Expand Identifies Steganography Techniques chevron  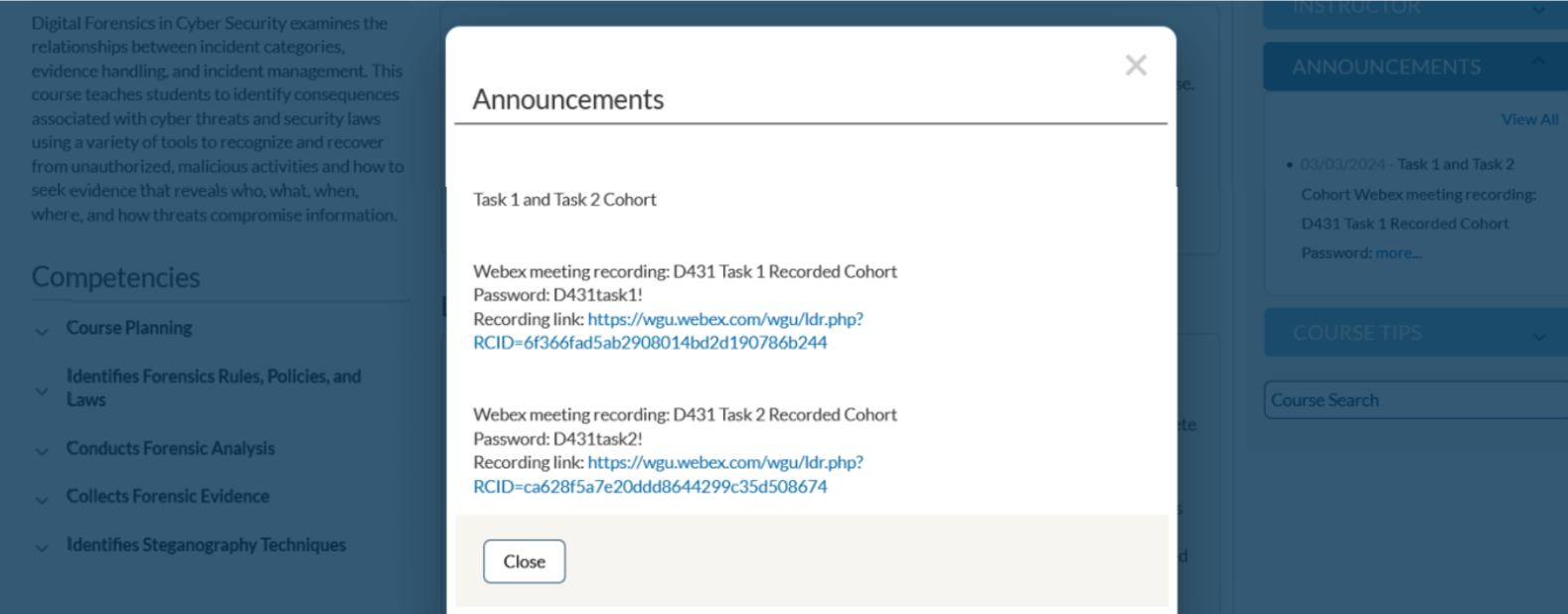(42, 547)
